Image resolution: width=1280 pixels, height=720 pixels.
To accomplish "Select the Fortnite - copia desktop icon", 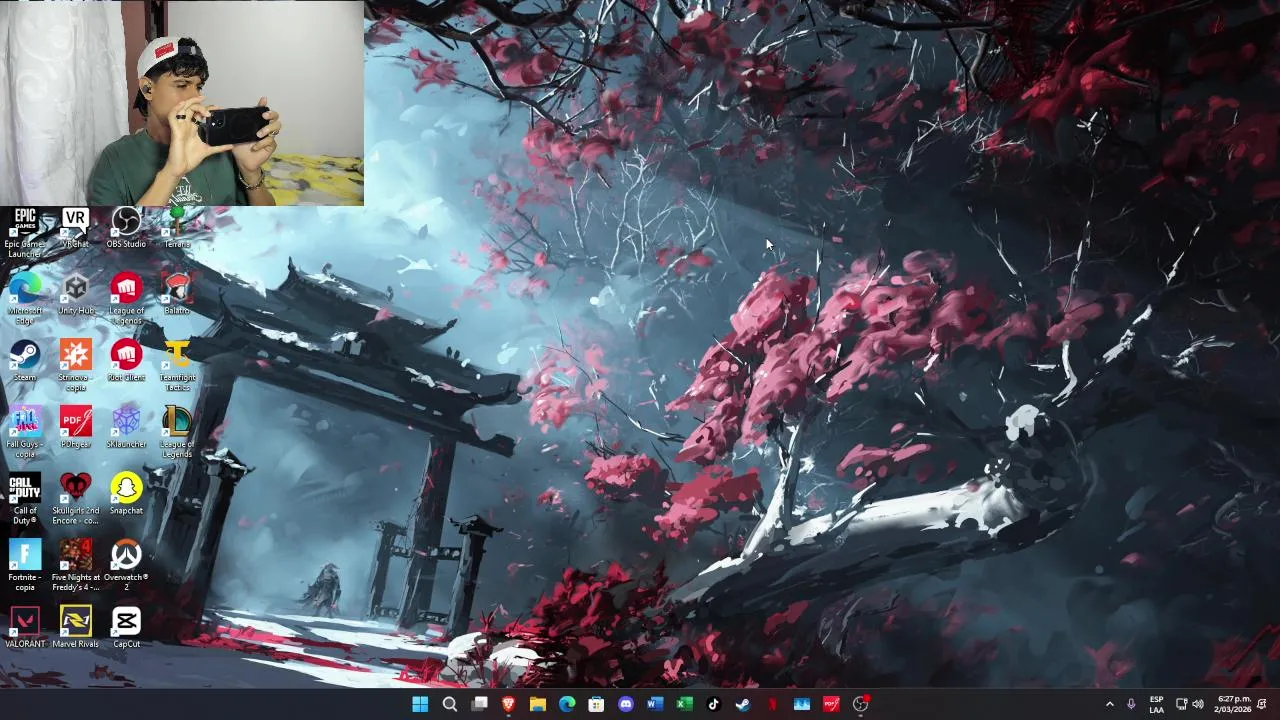I will coord(24,566).
